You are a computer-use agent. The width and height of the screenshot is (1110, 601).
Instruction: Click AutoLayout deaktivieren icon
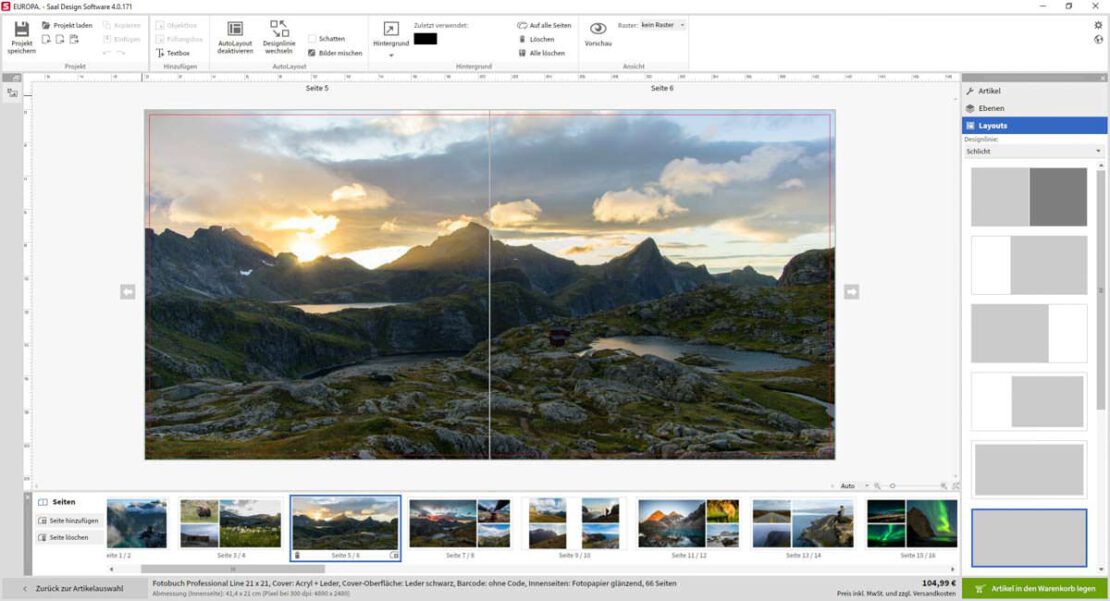pyautogui.click(x=235, y=30)
